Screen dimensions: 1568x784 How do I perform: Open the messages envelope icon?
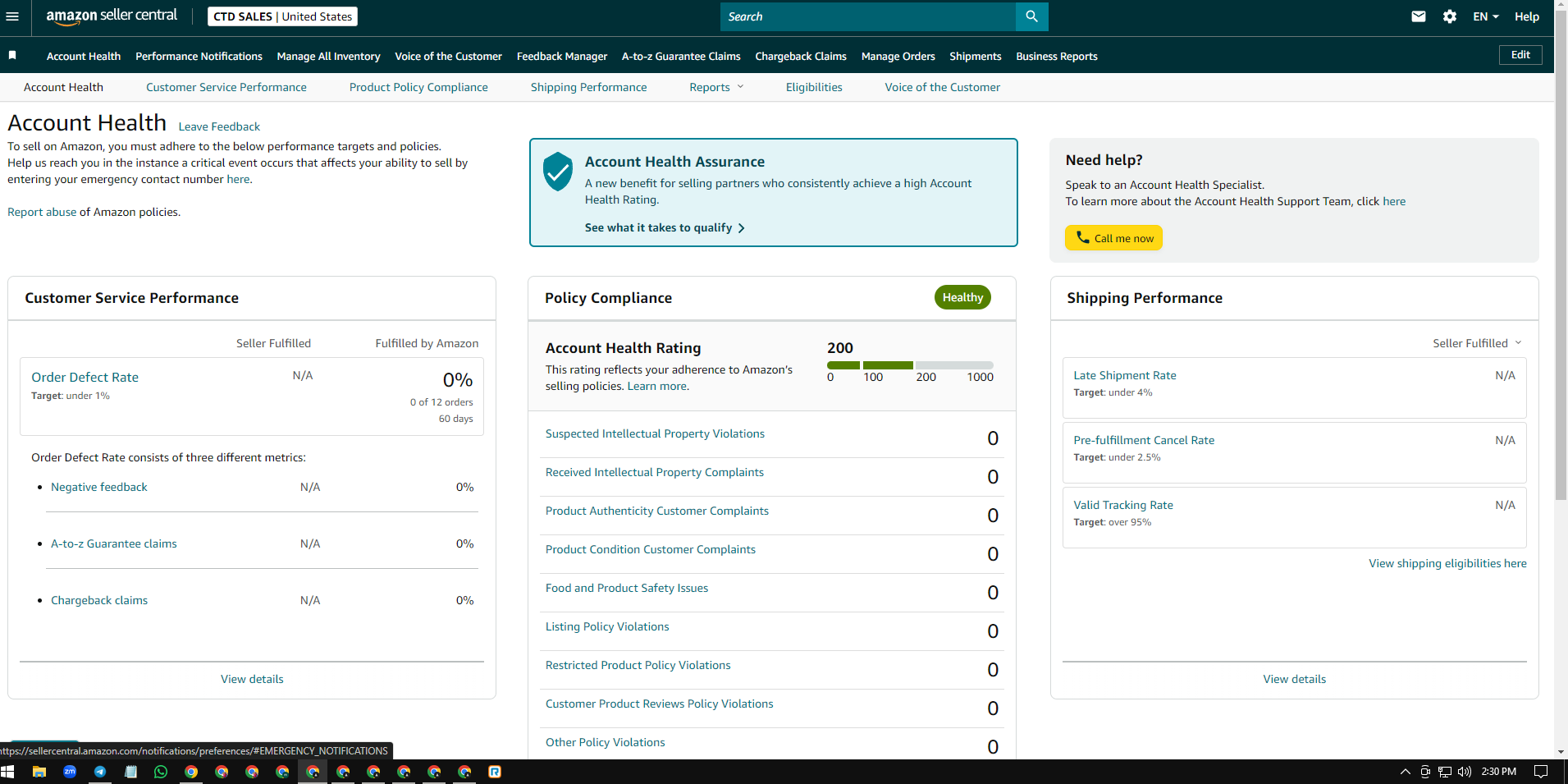(1419, 16)
